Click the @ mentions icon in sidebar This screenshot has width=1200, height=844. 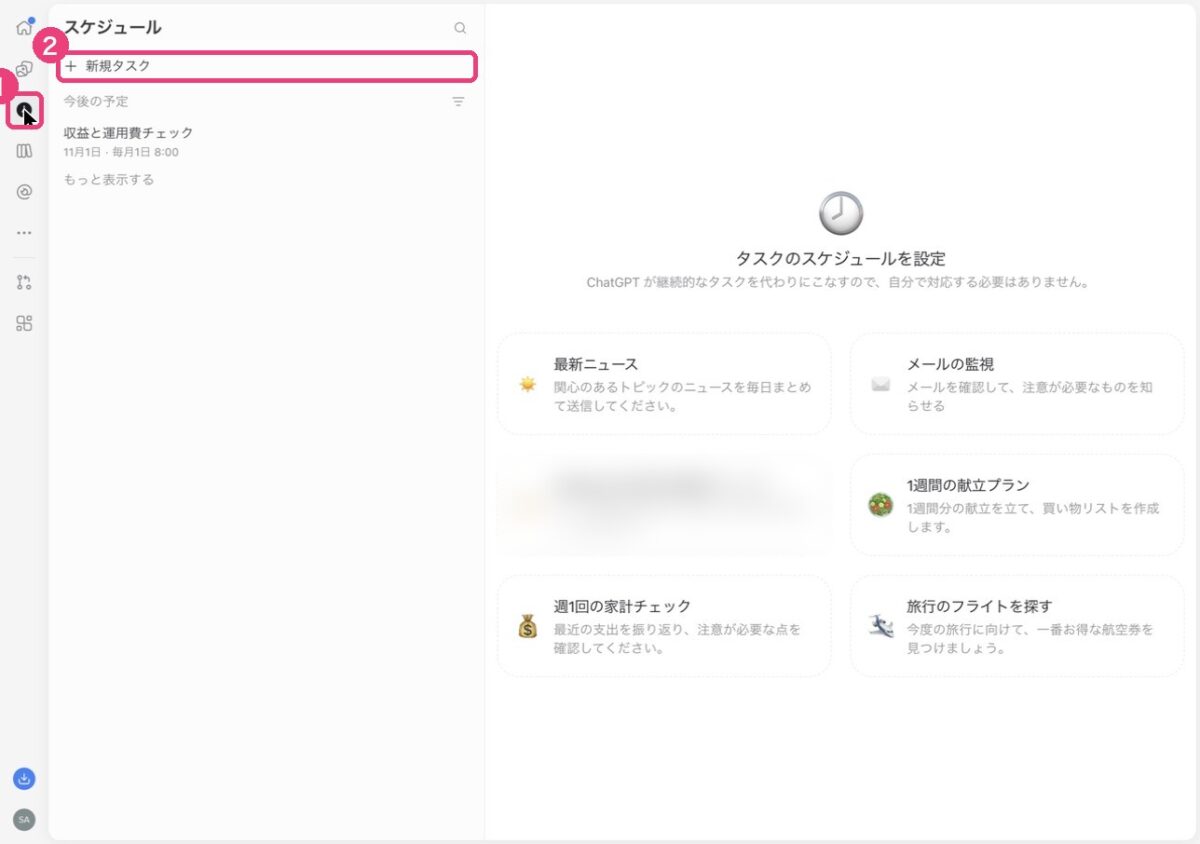coord(24,192)
